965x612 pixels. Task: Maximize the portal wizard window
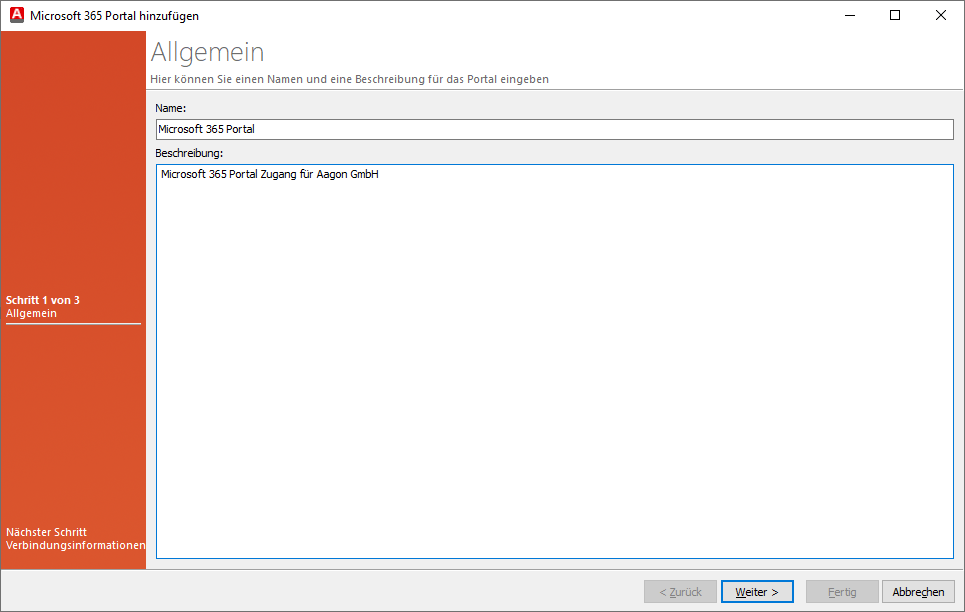tap(895, 15)
